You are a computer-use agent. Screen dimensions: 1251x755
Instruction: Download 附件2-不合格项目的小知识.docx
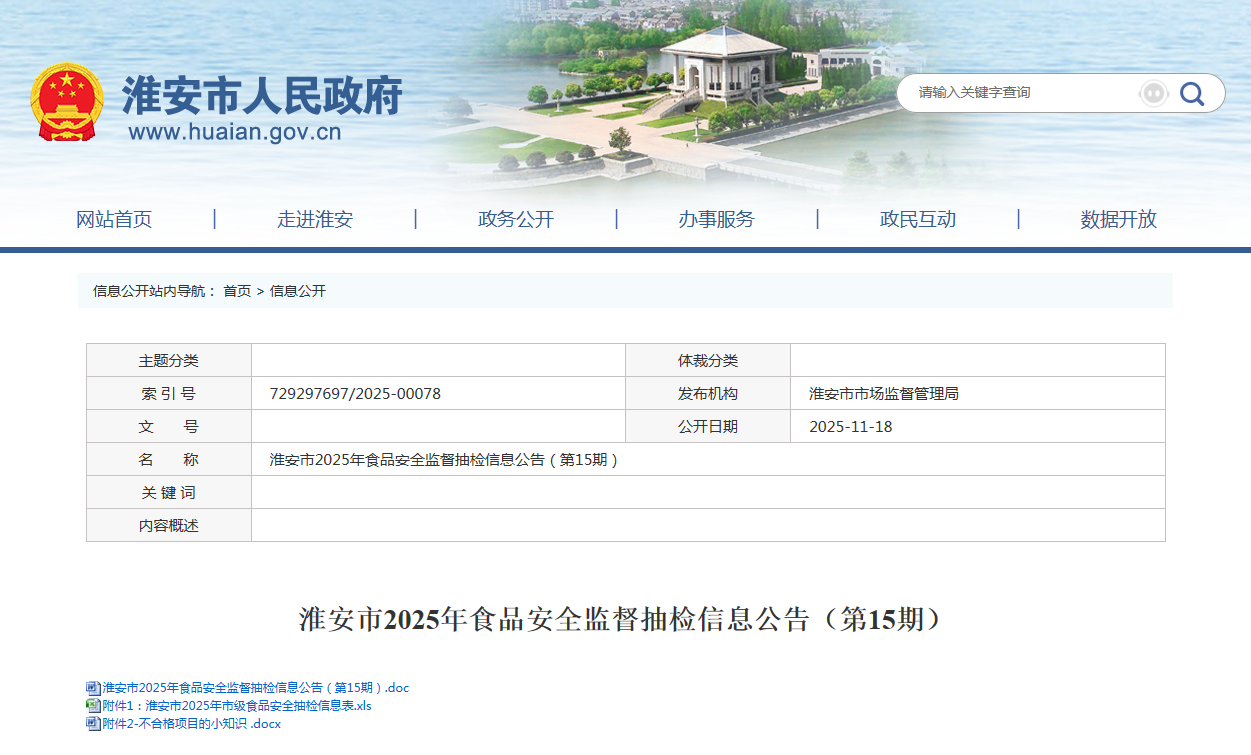[192, 724]
